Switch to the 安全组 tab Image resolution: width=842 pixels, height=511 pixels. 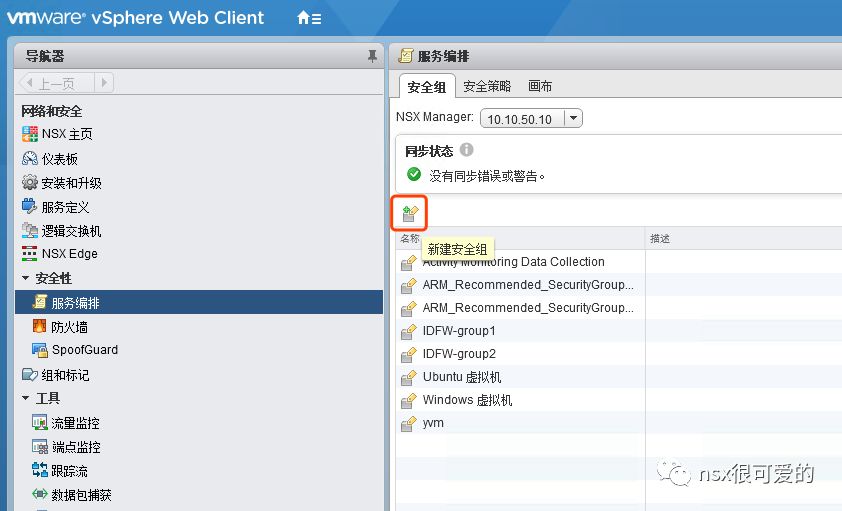point(427,86)
